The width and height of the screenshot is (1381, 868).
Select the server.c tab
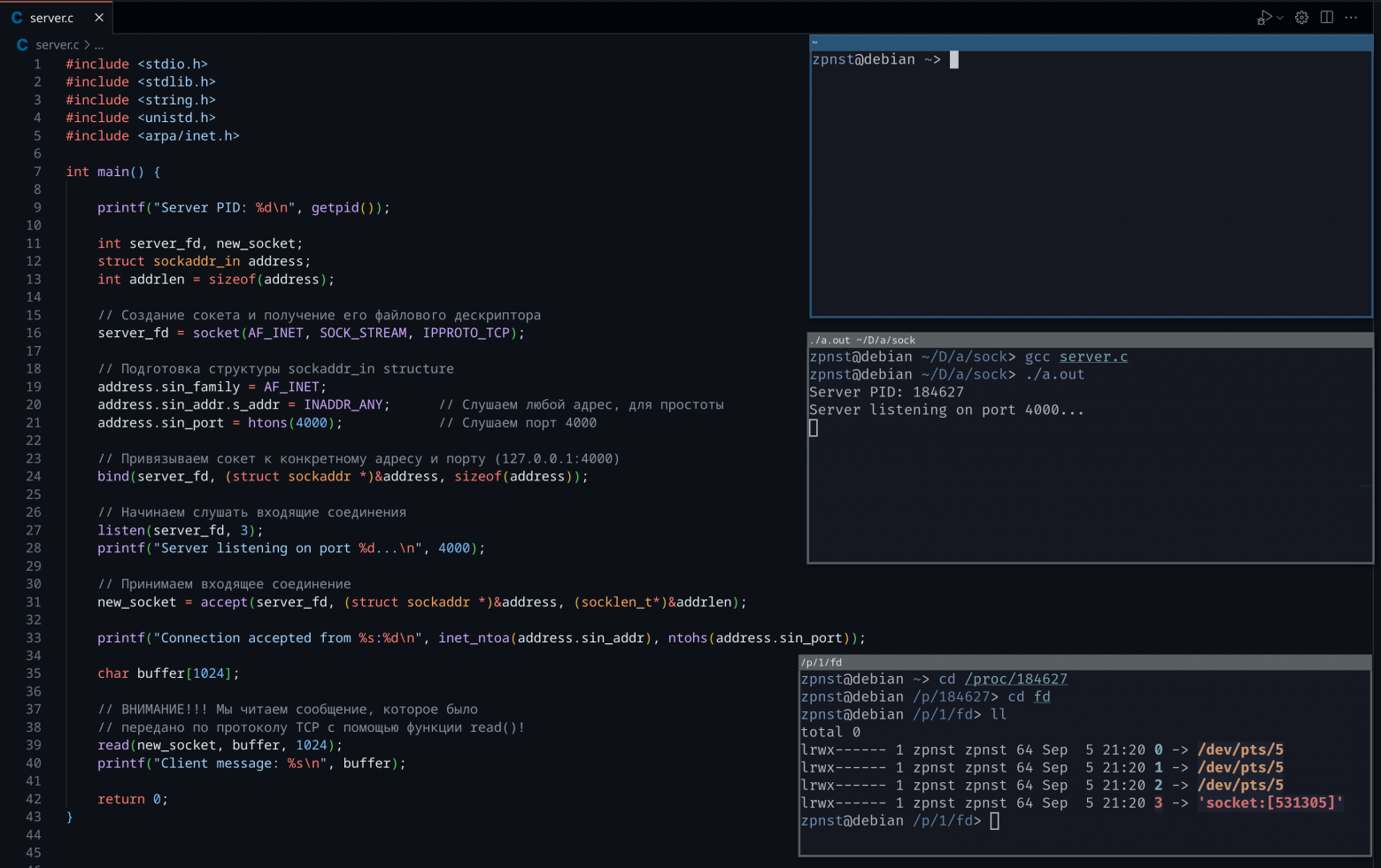[53, 18]
